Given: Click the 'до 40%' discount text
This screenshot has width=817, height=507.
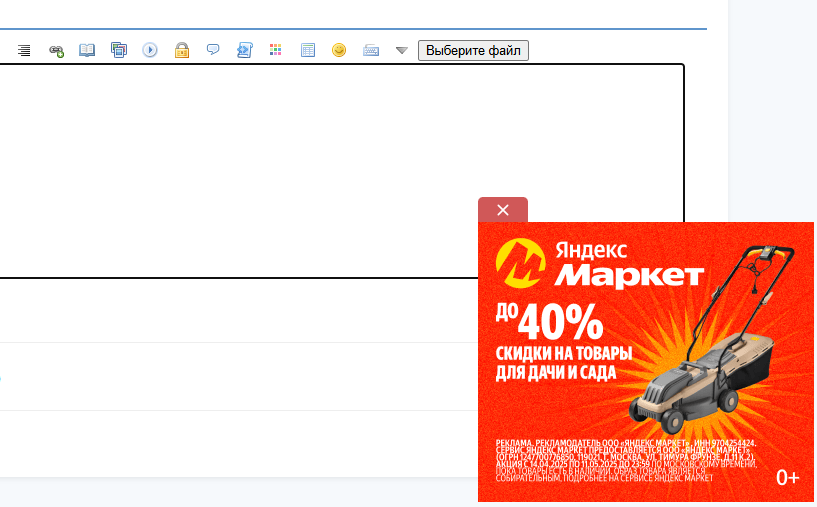Looking at the screenshot, I should pos(549,320).
